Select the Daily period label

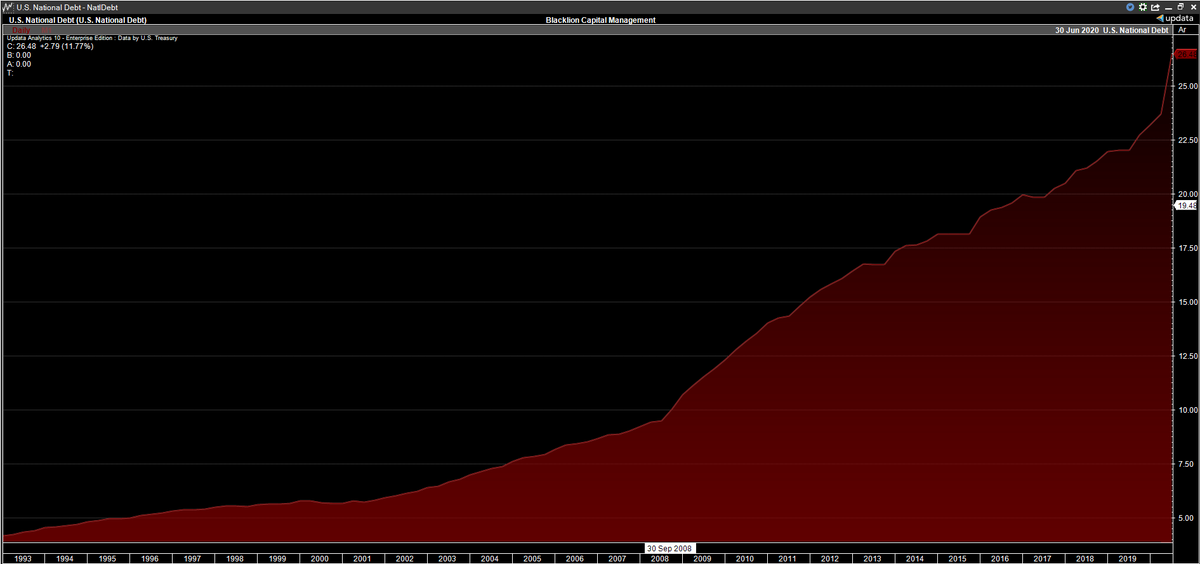pos(21,30)
